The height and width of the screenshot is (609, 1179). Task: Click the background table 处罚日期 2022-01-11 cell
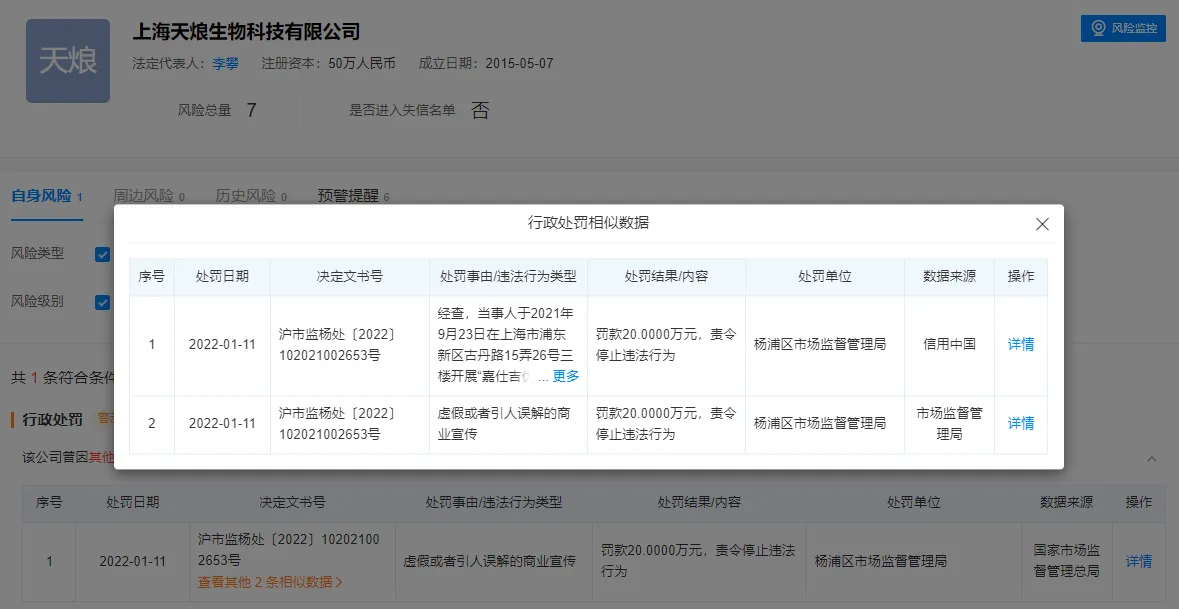click(x=132, y=562)
